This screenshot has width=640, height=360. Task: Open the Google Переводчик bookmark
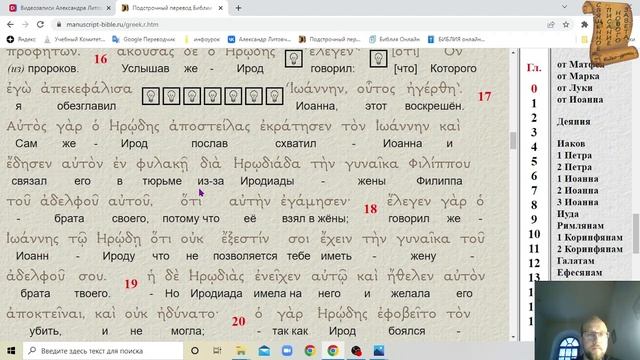[143, 39]
